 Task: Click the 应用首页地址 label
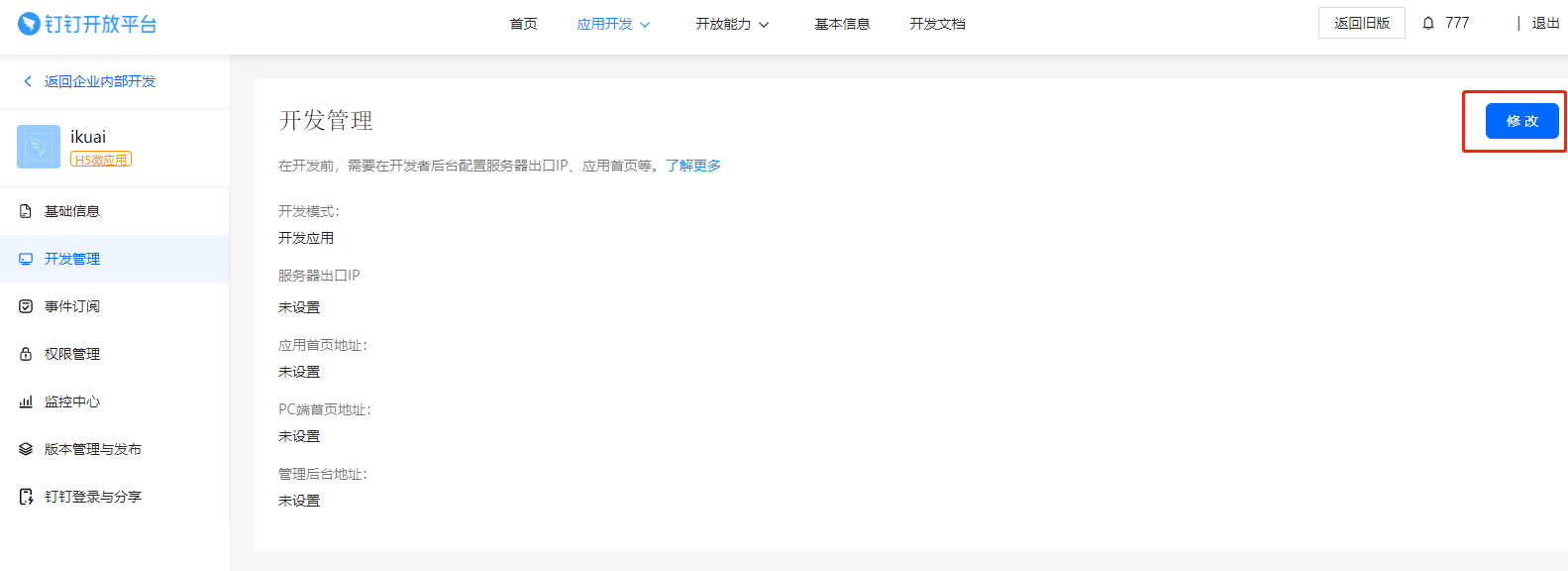pos(323,345)
